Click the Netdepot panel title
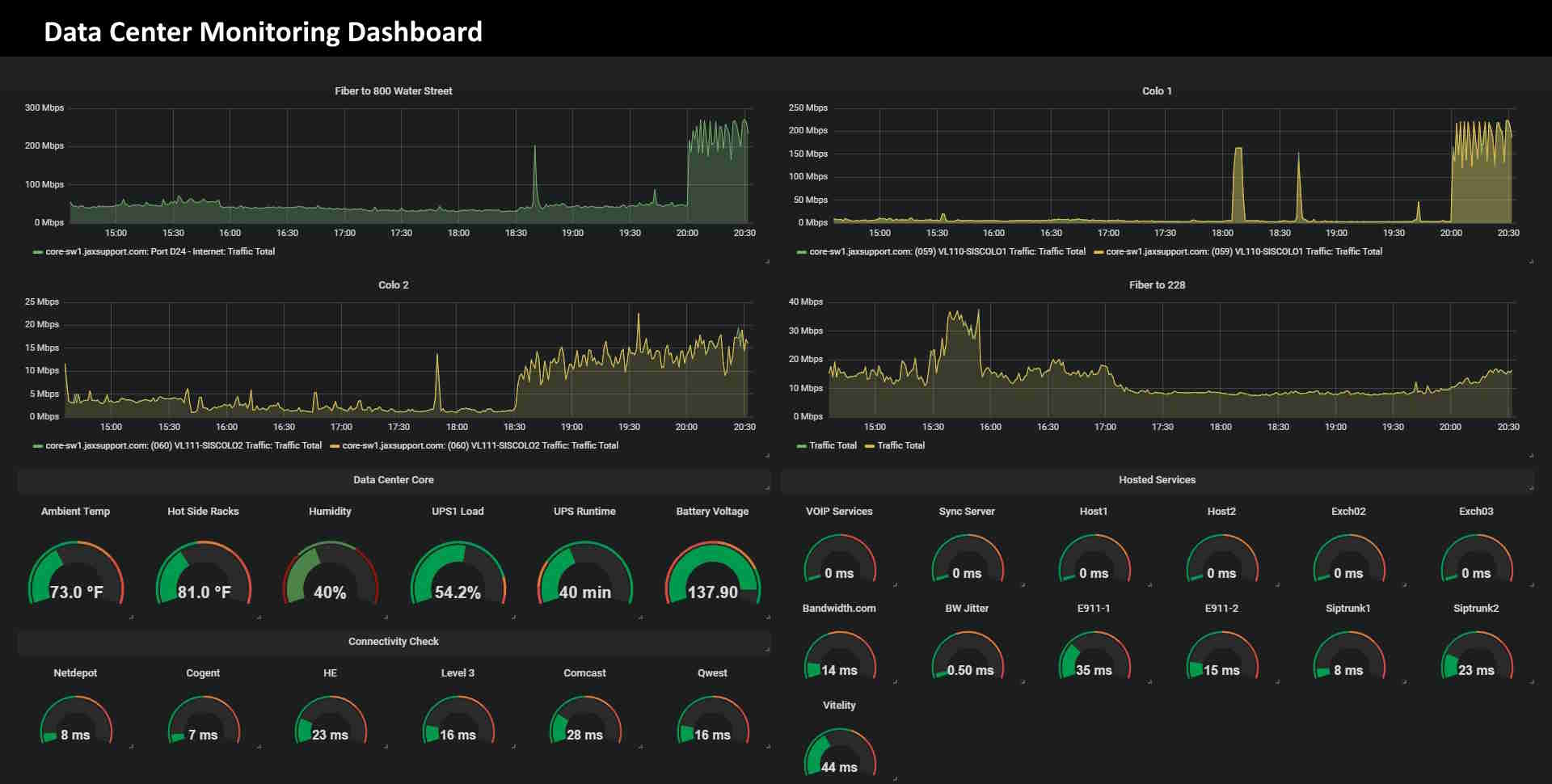This screenshot has height=784, width=1552. [x=75, y=673]
